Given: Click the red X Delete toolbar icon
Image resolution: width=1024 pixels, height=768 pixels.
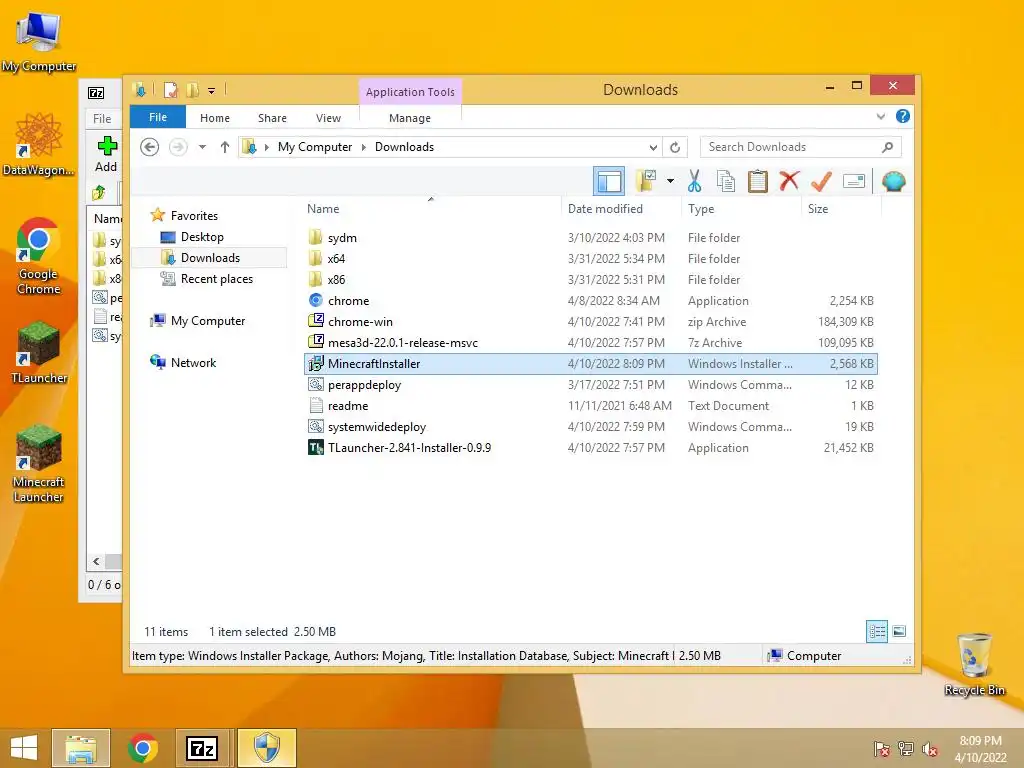Looking at the screenshot, I should tap(789, 181).
